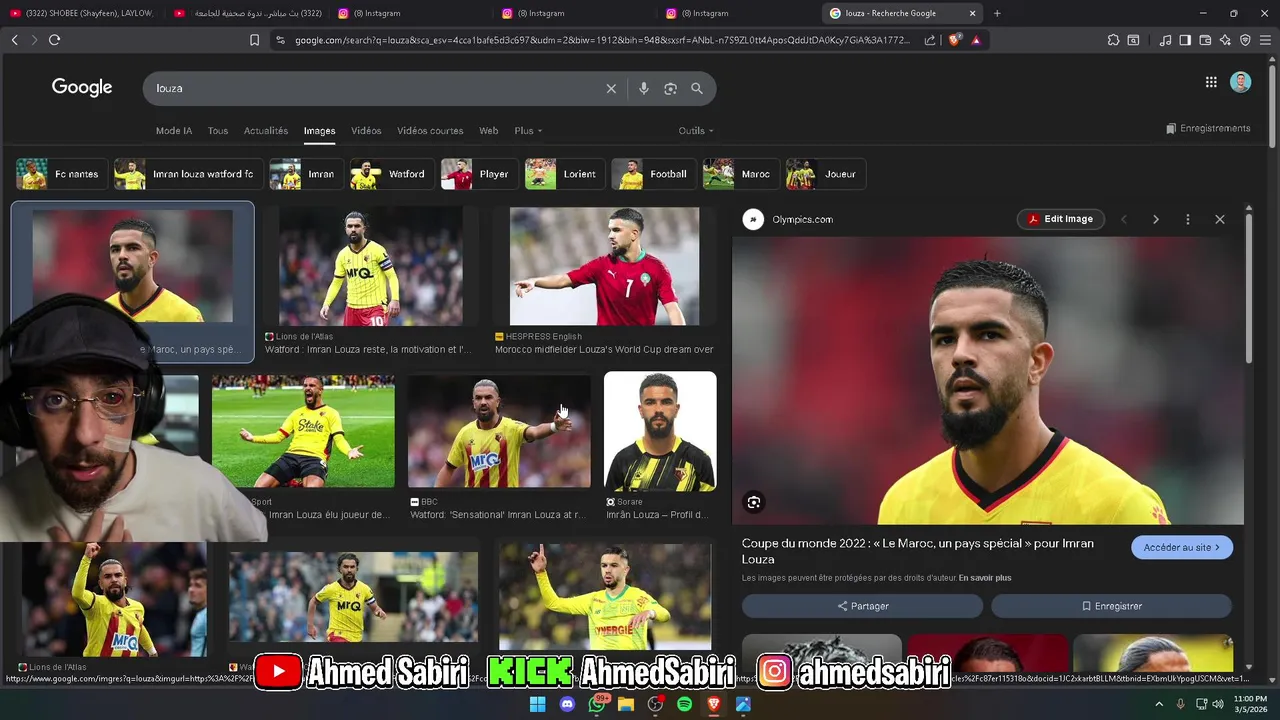Toggle the browser sidebar panel icon
The width and height of the screenshot is (1280, 720).
(1185, 40)
